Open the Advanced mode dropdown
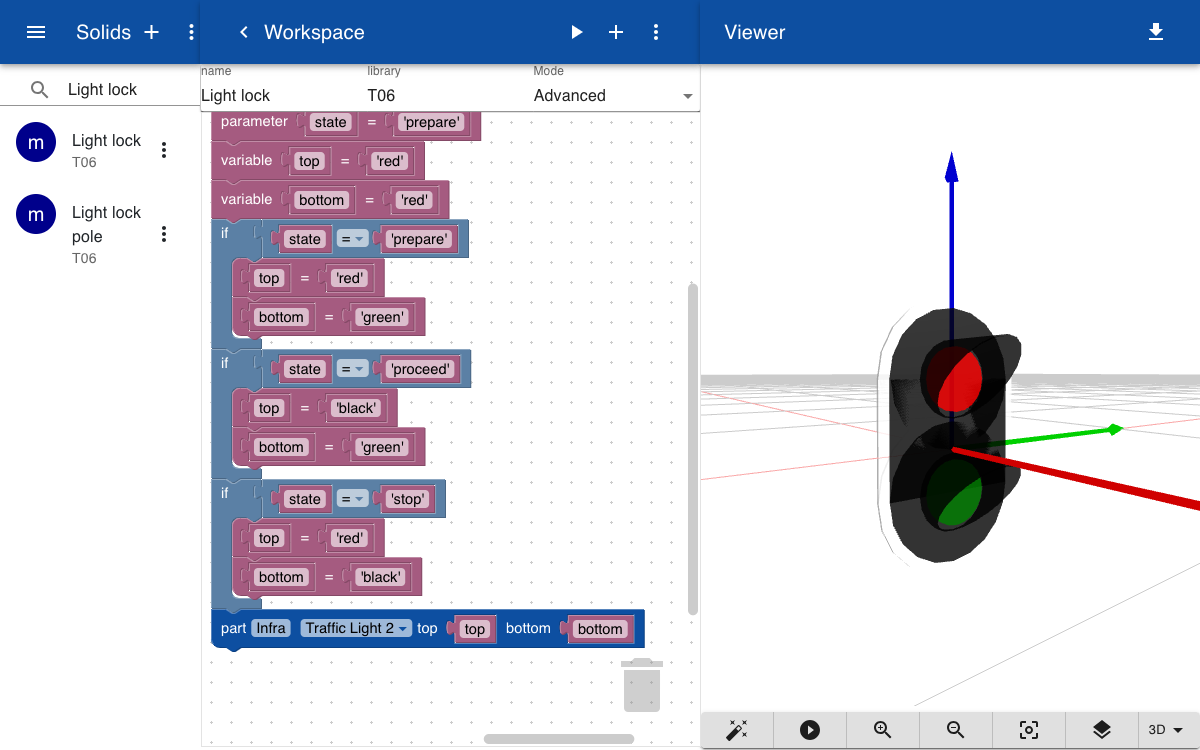 click(x=614, y=96)
